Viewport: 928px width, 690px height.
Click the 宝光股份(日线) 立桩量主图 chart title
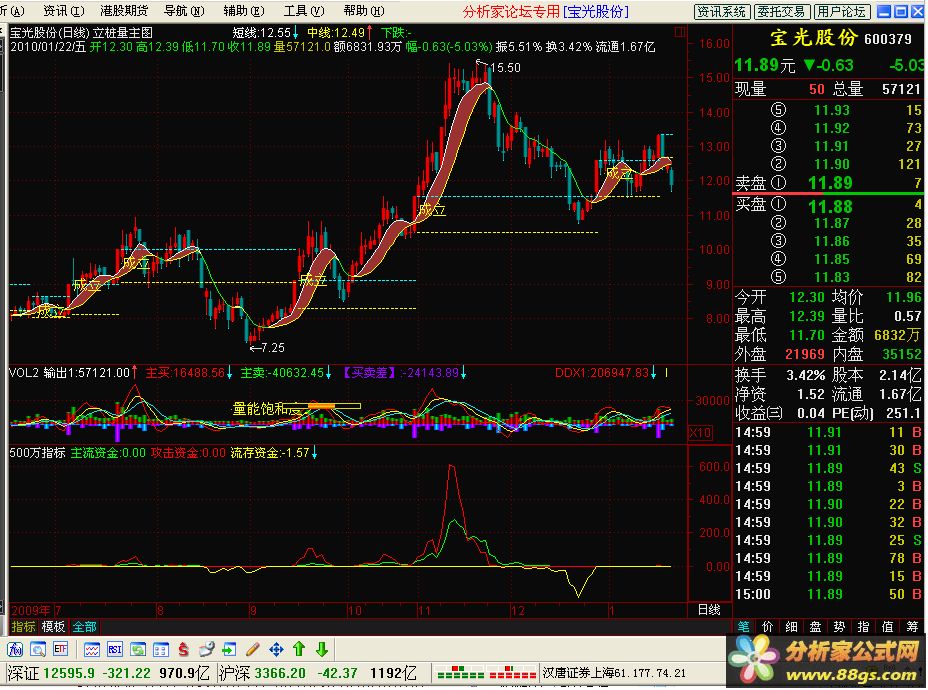(82, 33)
